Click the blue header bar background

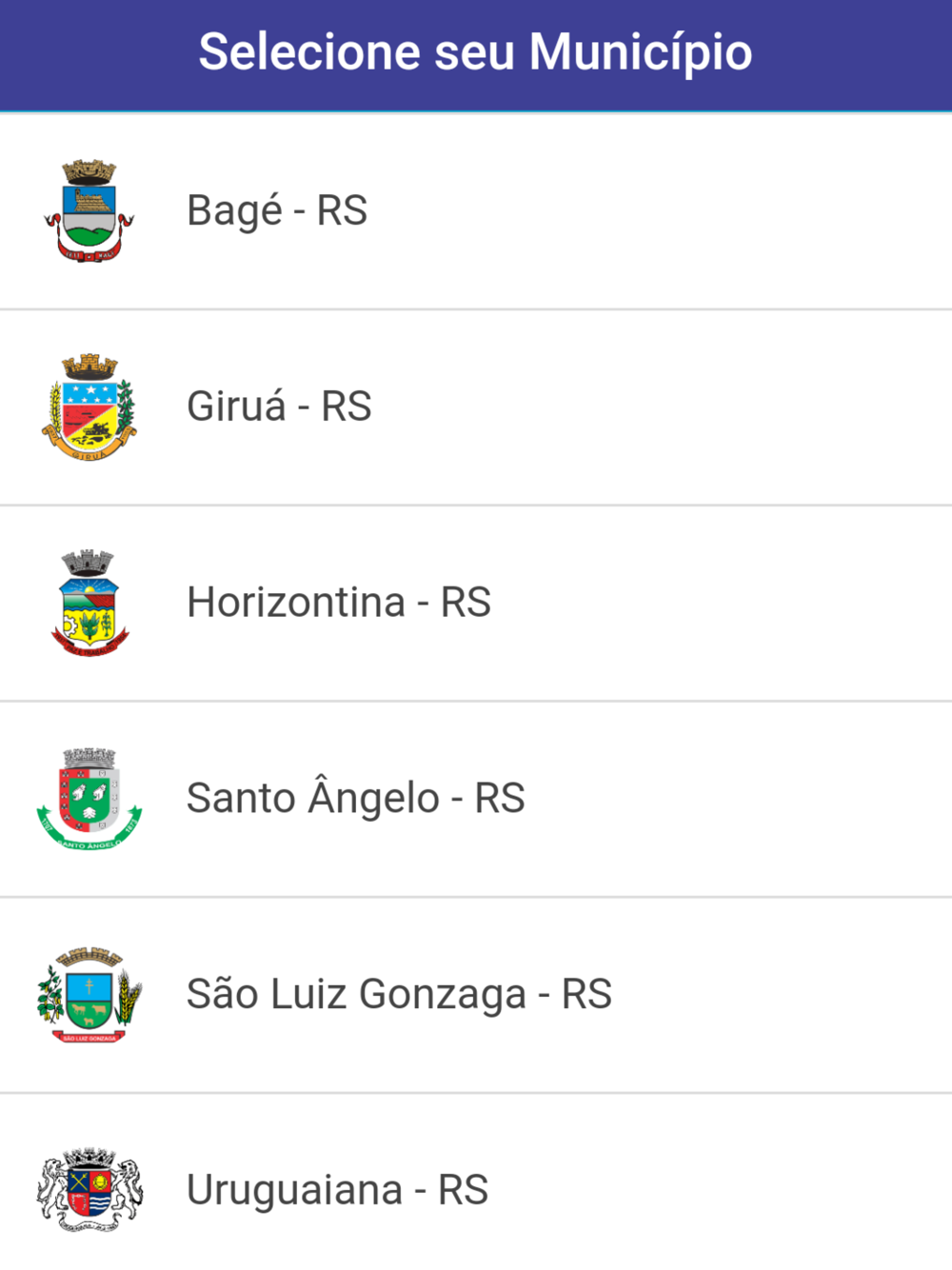857,55
